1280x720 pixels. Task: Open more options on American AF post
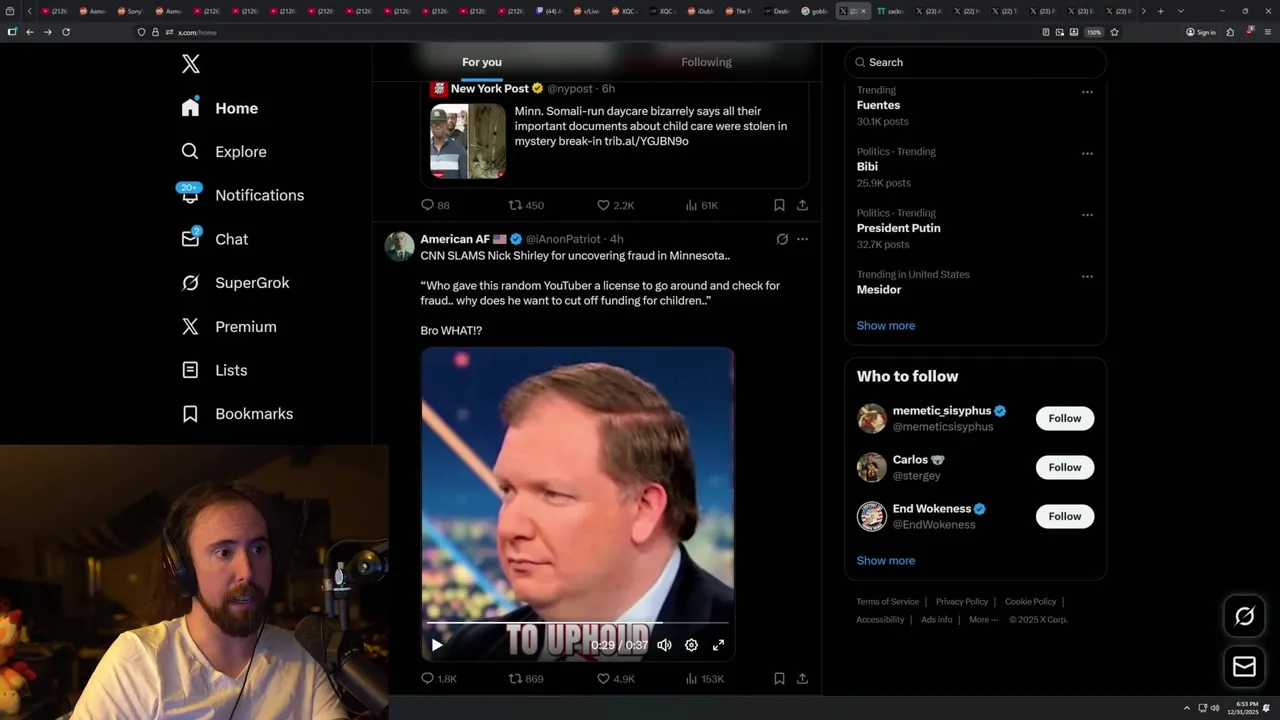pyautogui.click(x=802, y=239)
